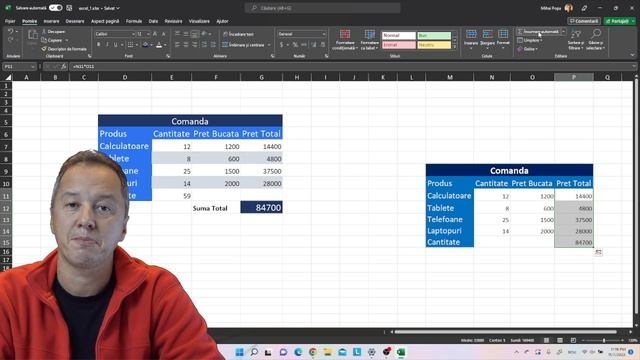Click the Decrease Font Size icon
Image resolution: width=640 pixels, height=360 pixels.
pos(164,34)
